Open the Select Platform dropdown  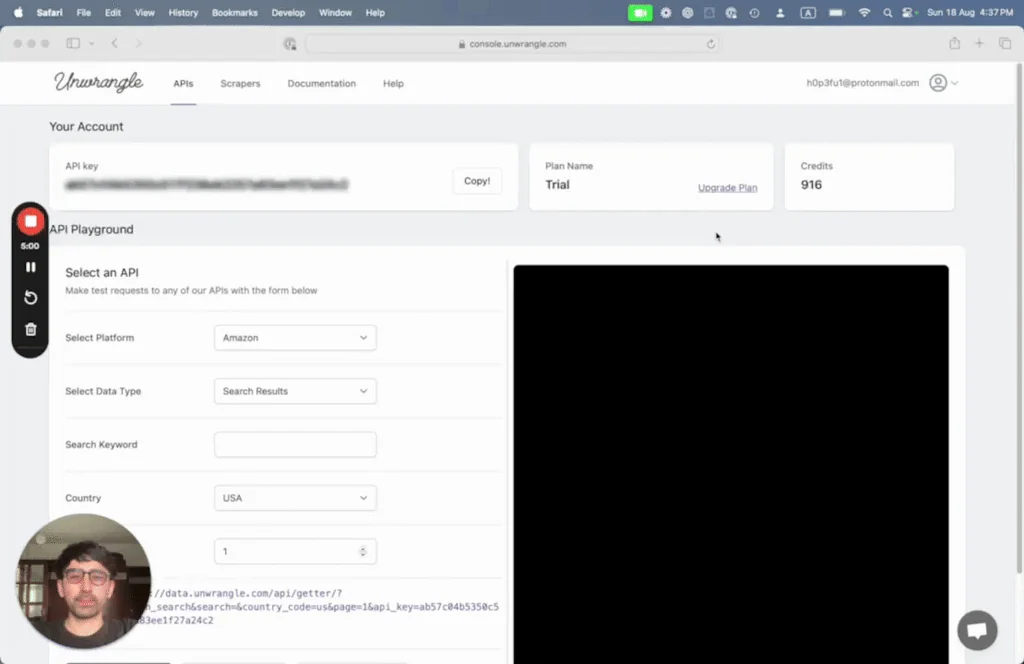(294, 337)
